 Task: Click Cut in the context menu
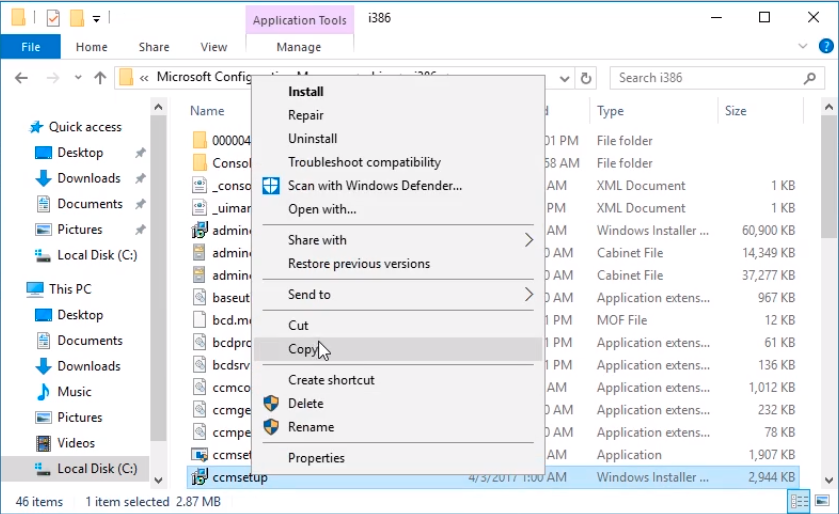(298, 325)
